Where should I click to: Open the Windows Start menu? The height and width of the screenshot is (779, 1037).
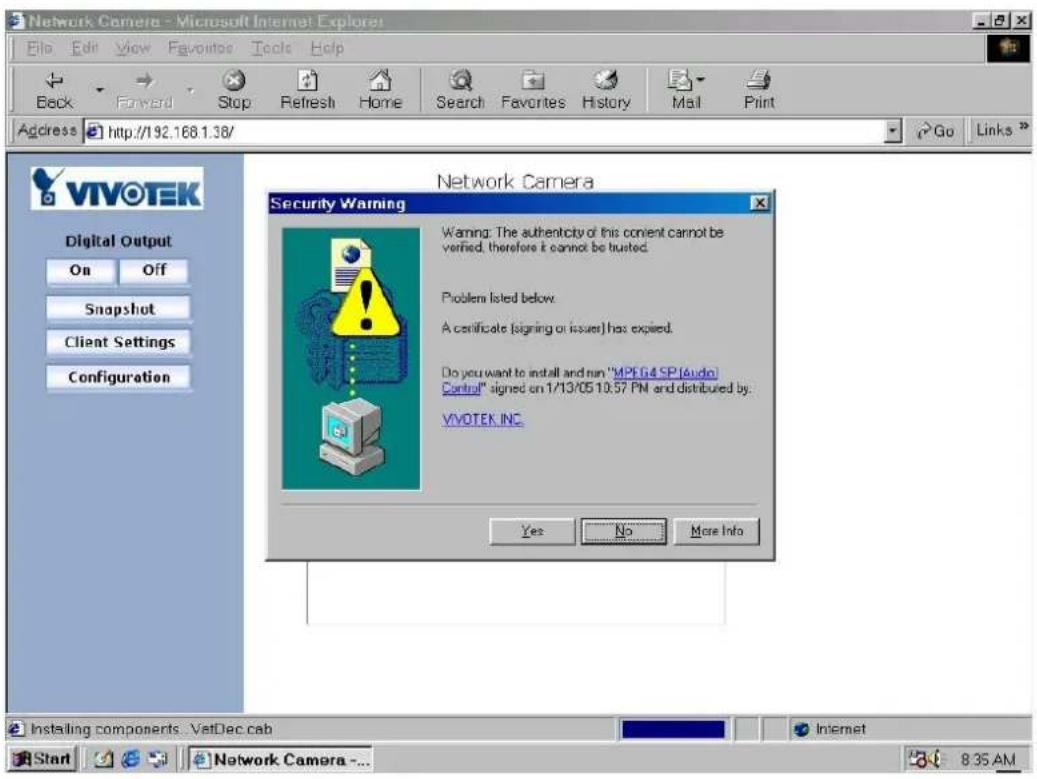pyautogui.click(x=42, y=758)
